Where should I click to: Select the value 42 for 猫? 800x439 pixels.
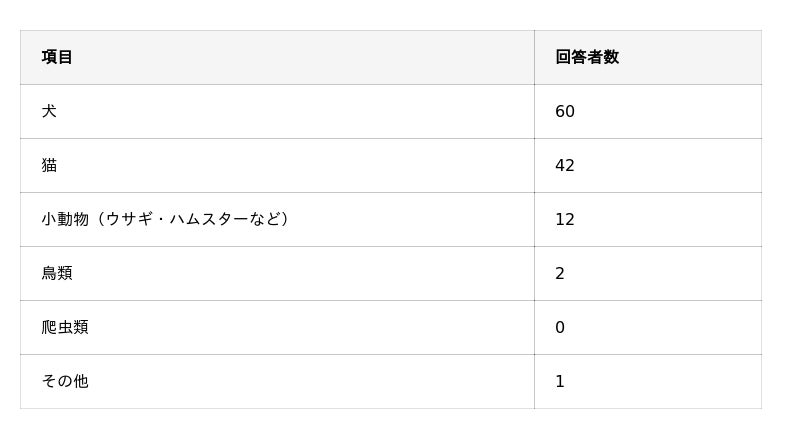[565, 166]
